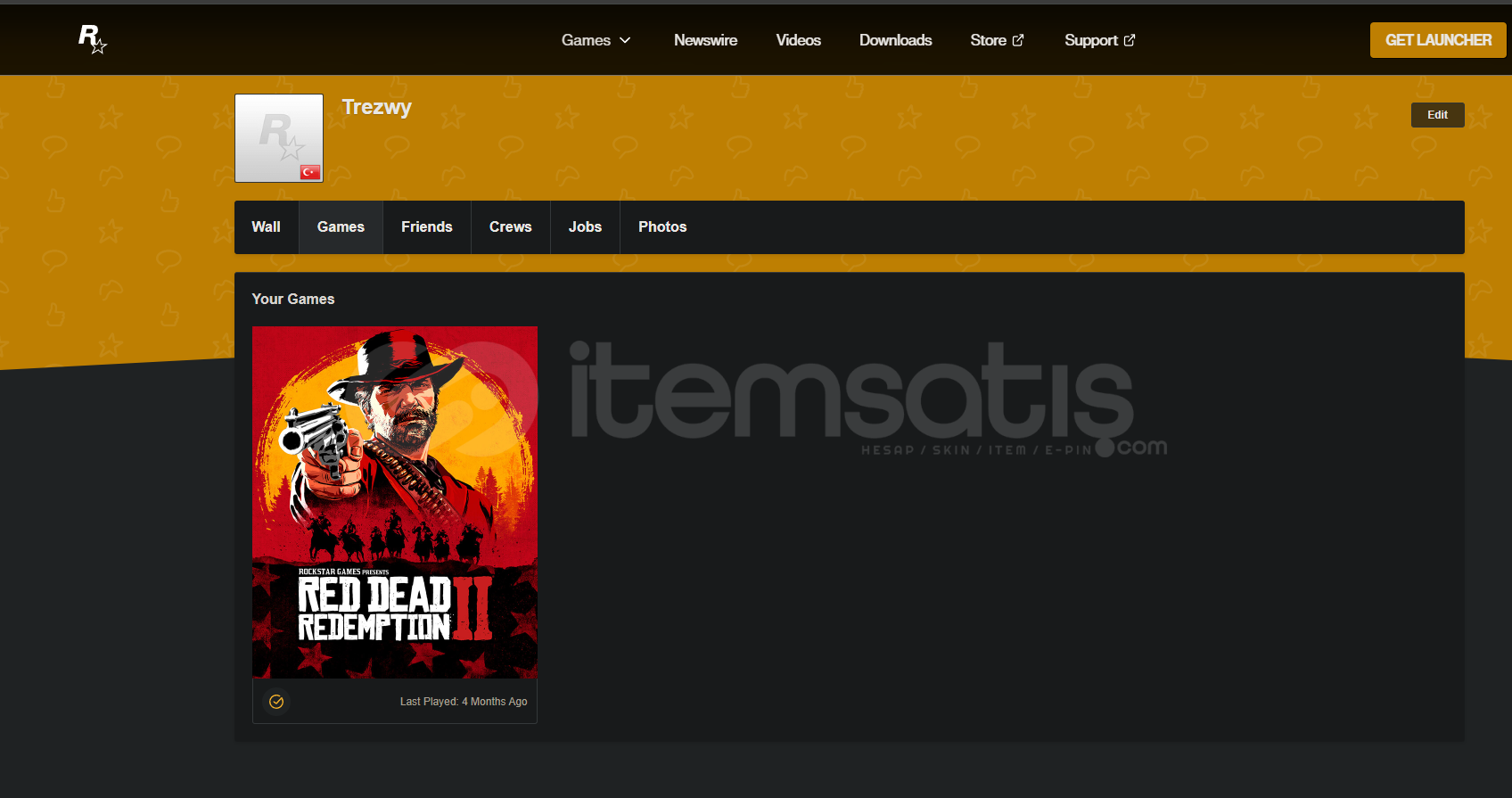Image resolution: width=1512 pixels, height=798 pixels.
Task: Switch to the Photos tab
Action: pyautogui.click(x=662, y=227)
